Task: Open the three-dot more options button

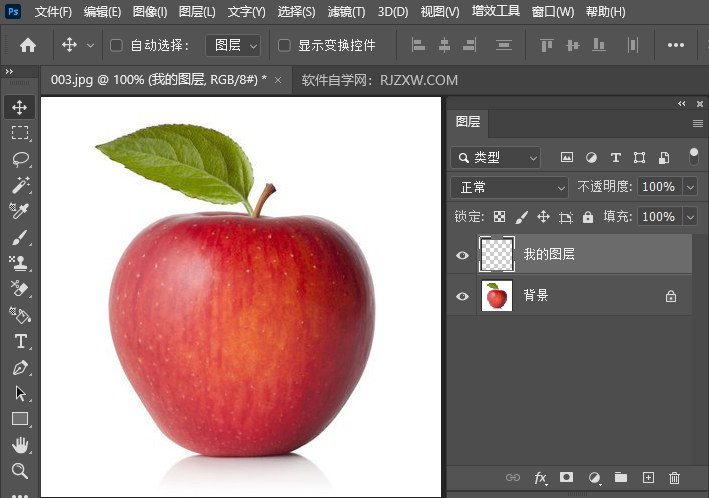Action: click(x=676, y=45)
